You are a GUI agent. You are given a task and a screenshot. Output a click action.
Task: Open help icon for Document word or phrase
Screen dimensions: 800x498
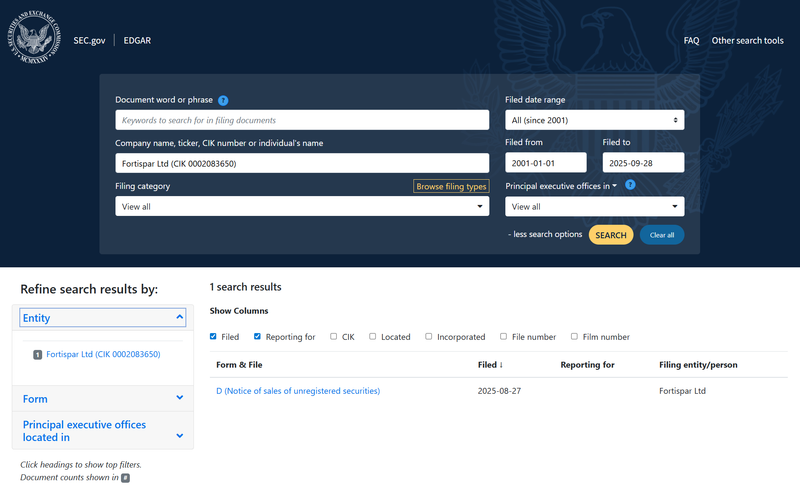point(223,101)
